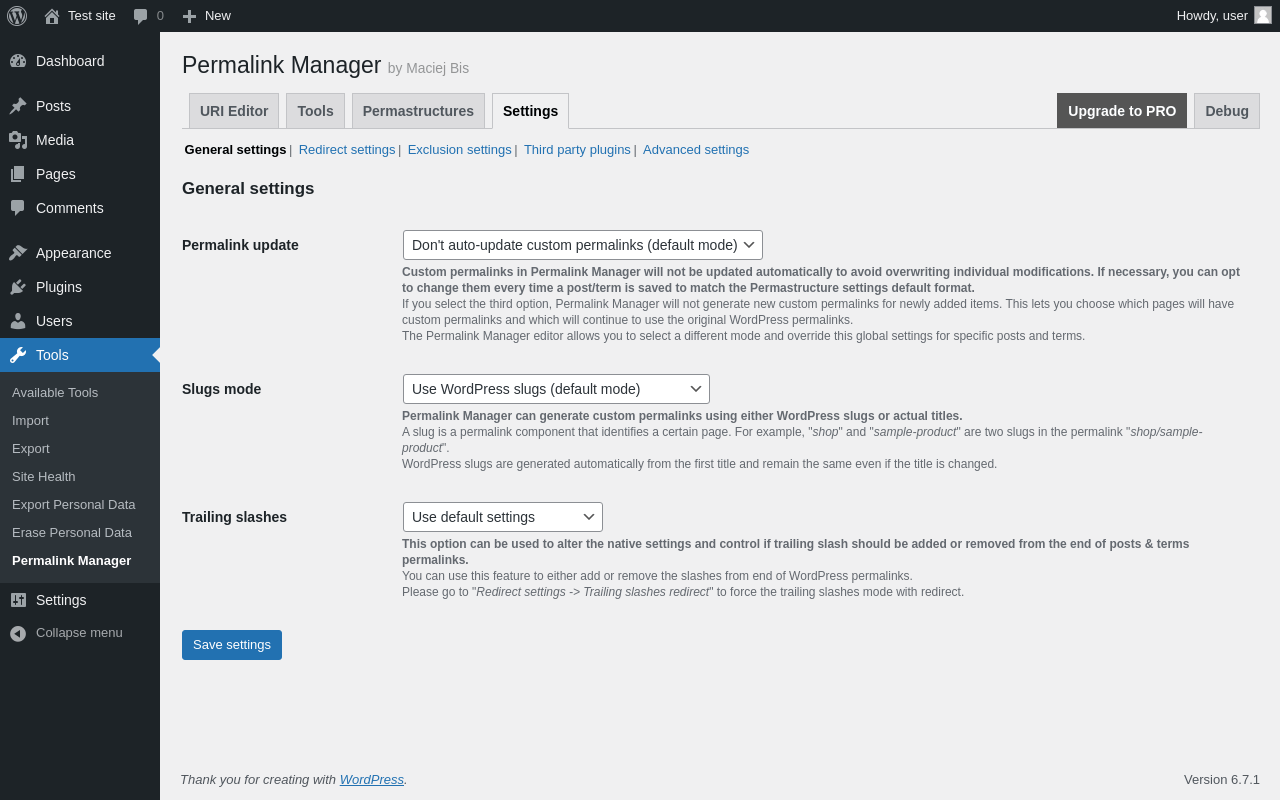Click the WordPress logo icon
Screen dimensions: 1280x800
(x=17, y=16)
